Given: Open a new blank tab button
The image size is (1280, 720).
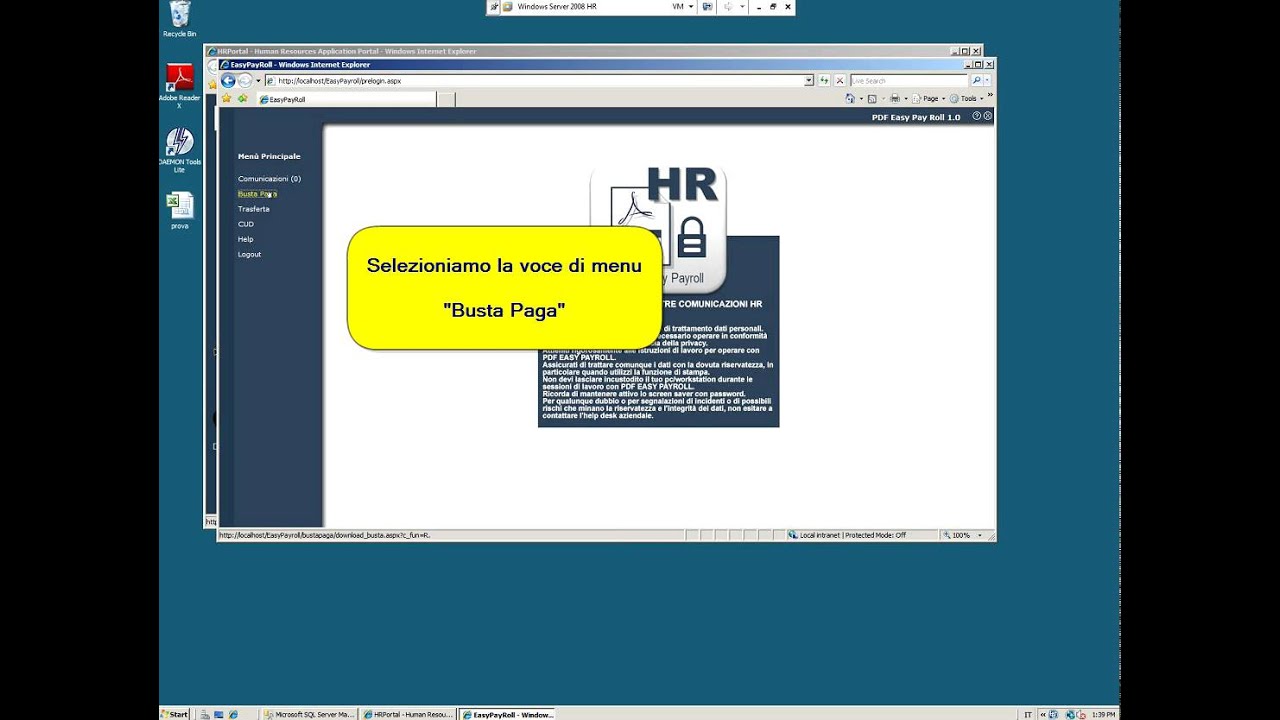Looking at the screenshot, I should coord(446,100).
